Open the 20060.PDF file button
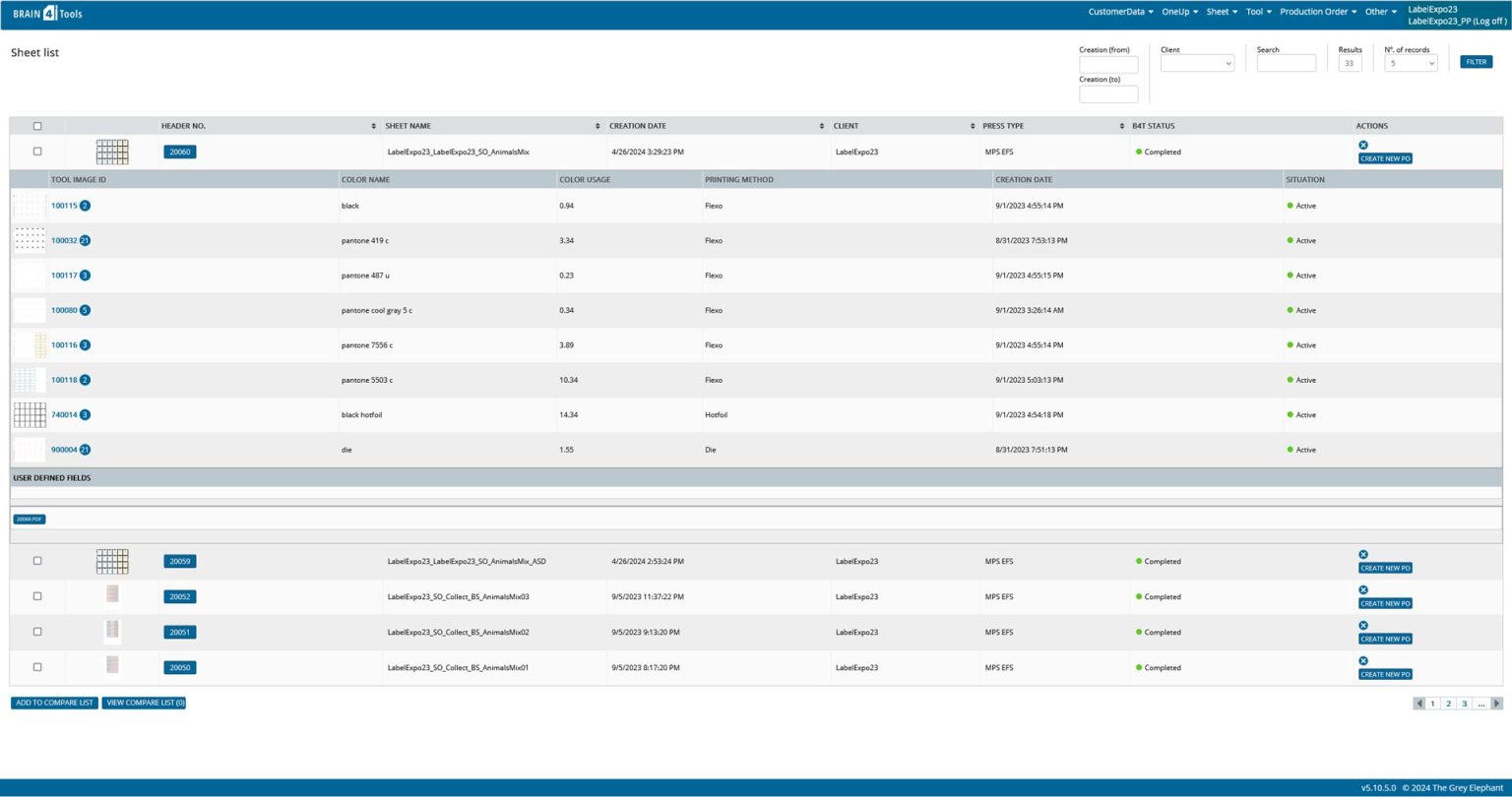 point(30,520)
